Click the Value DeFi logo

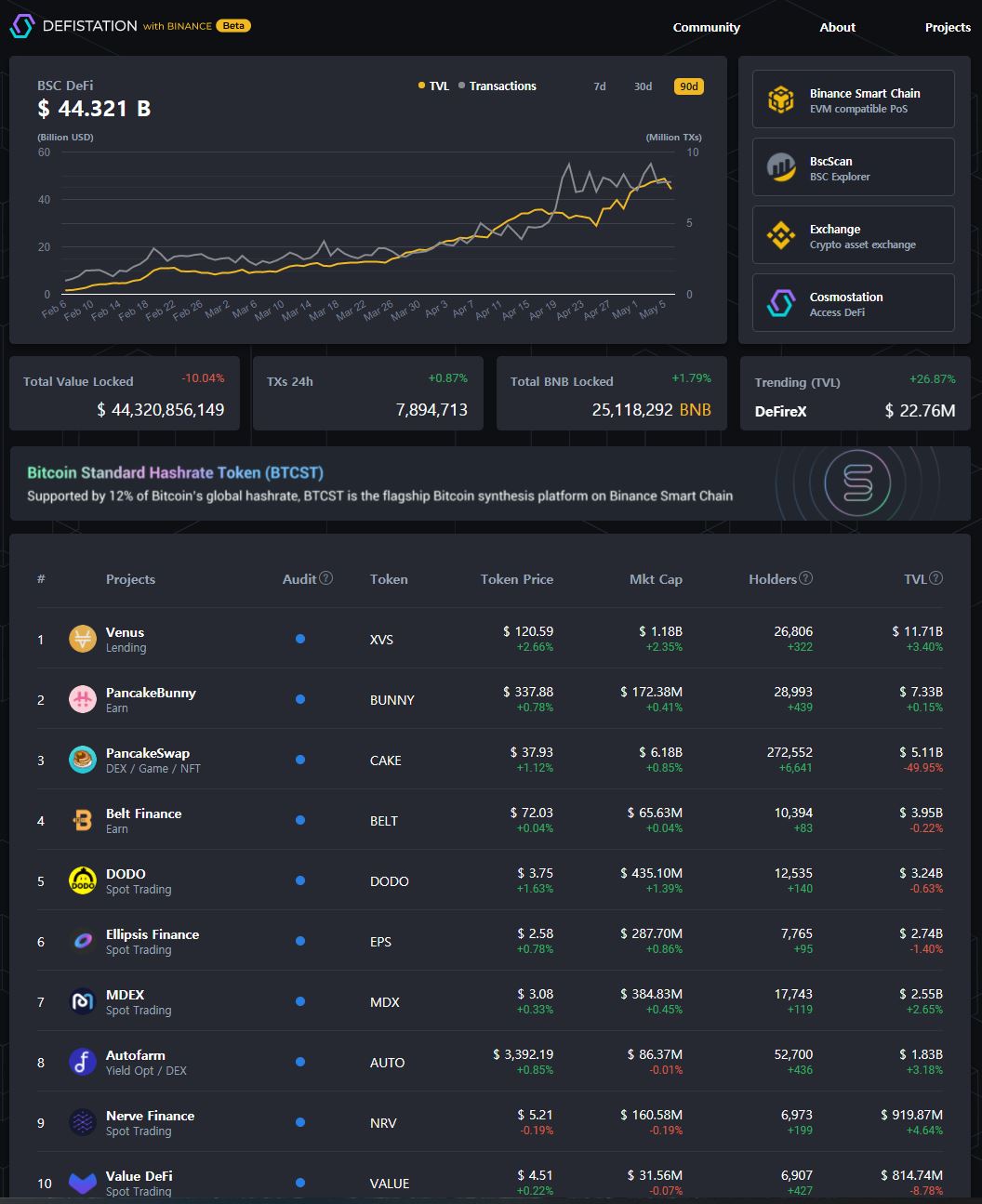(83, 1183)
